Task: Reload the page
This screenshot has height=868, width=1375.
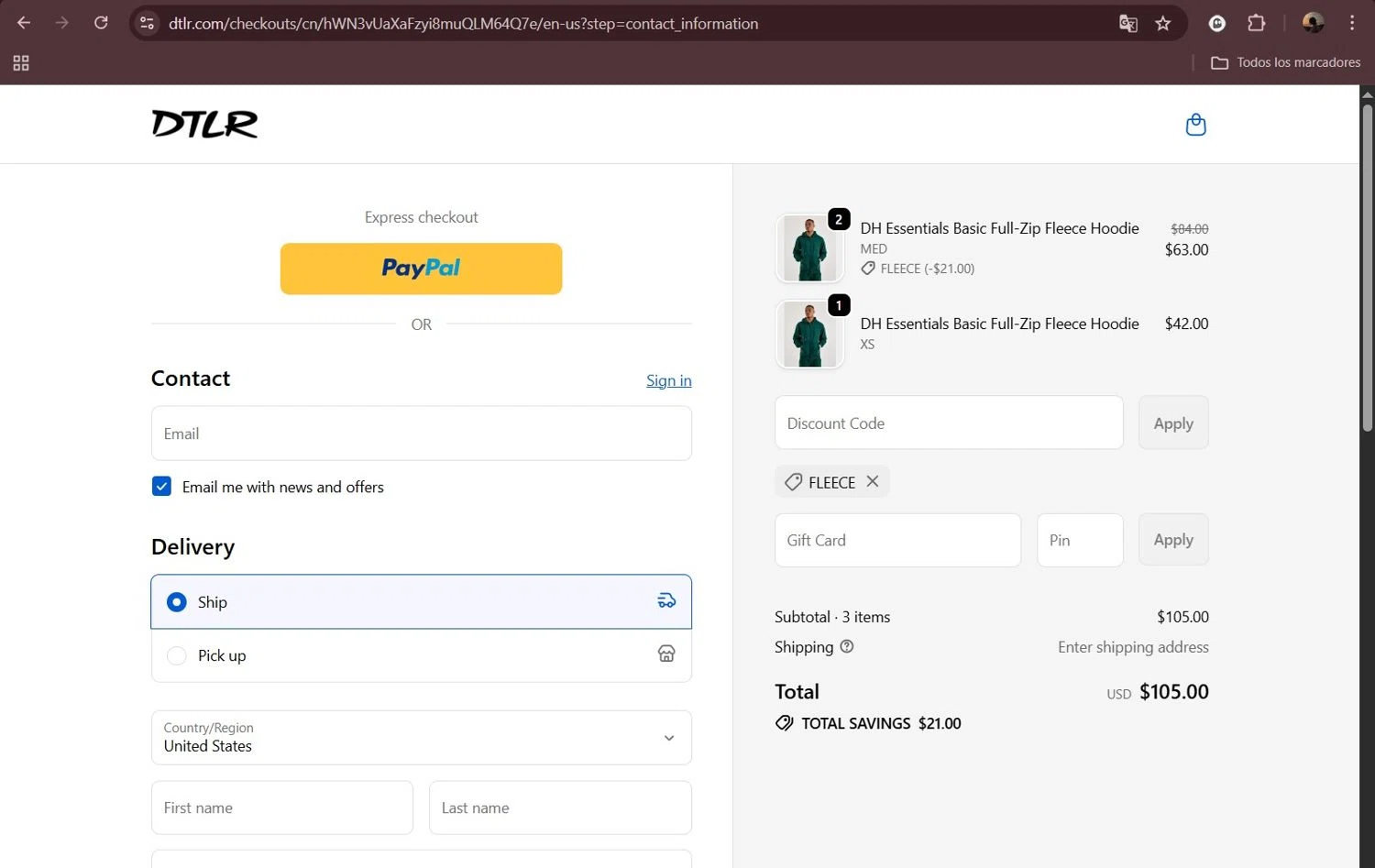Action: 101,23
